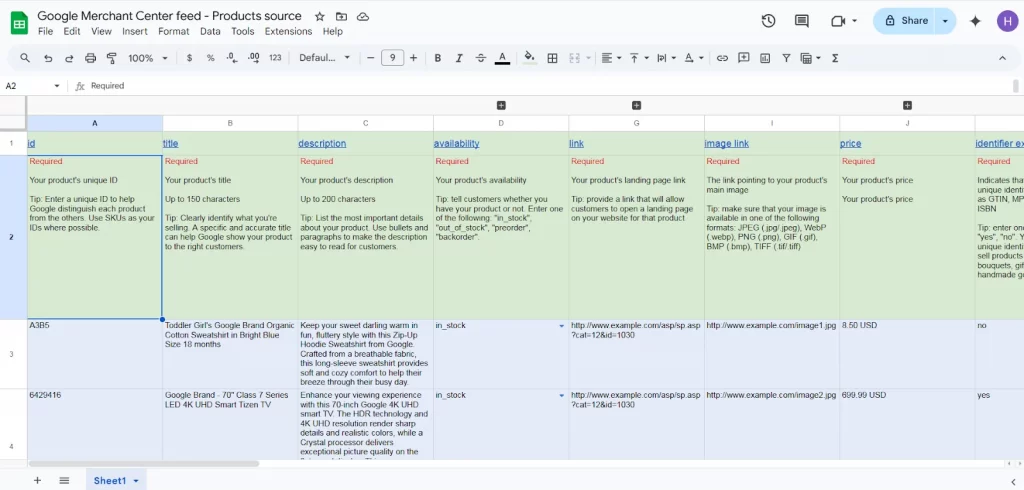Increase font size plus button
1024x490 pixels.
pos(413,58)
